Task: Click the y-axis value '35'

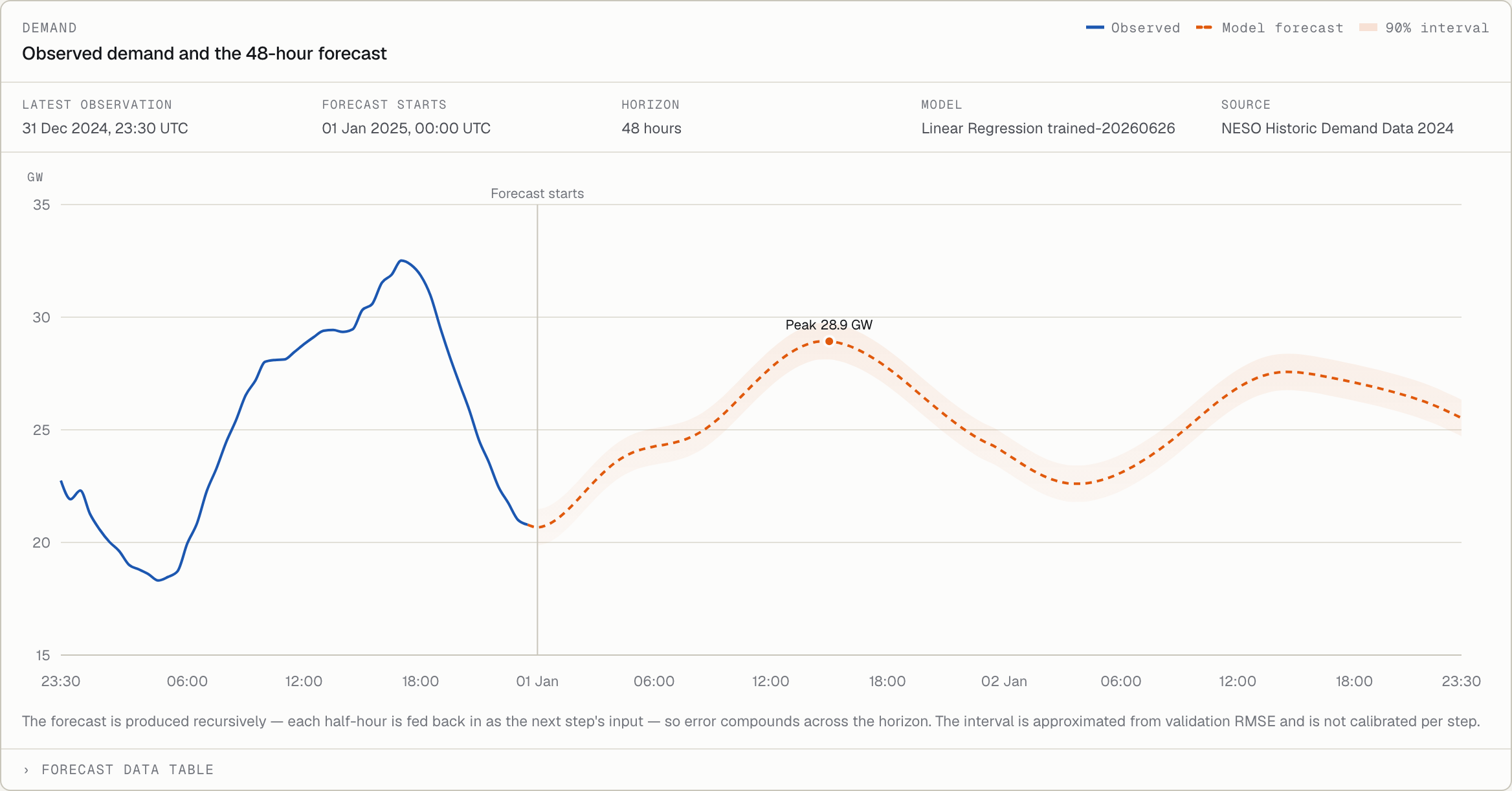Action: tap(41, 205)
